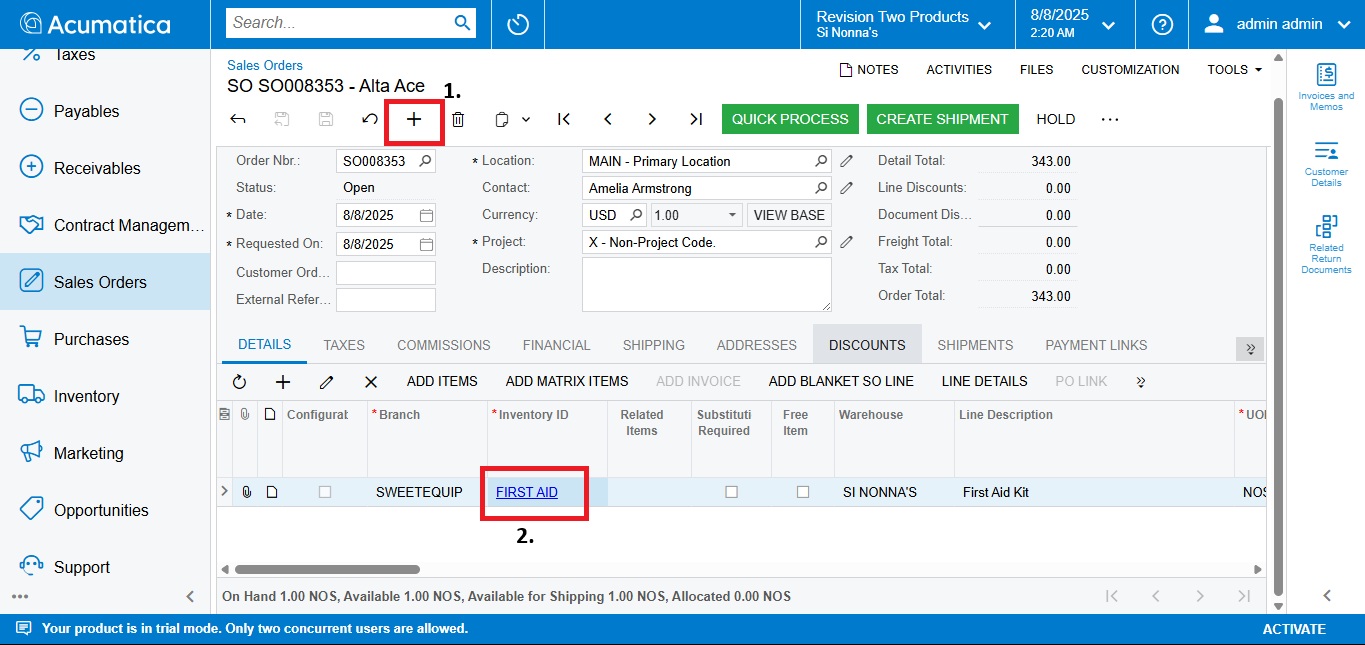This screenshot has height=645, width=1365.
Task: Check the Configurable checkbox in row
Action: click(x=324, y=492)
